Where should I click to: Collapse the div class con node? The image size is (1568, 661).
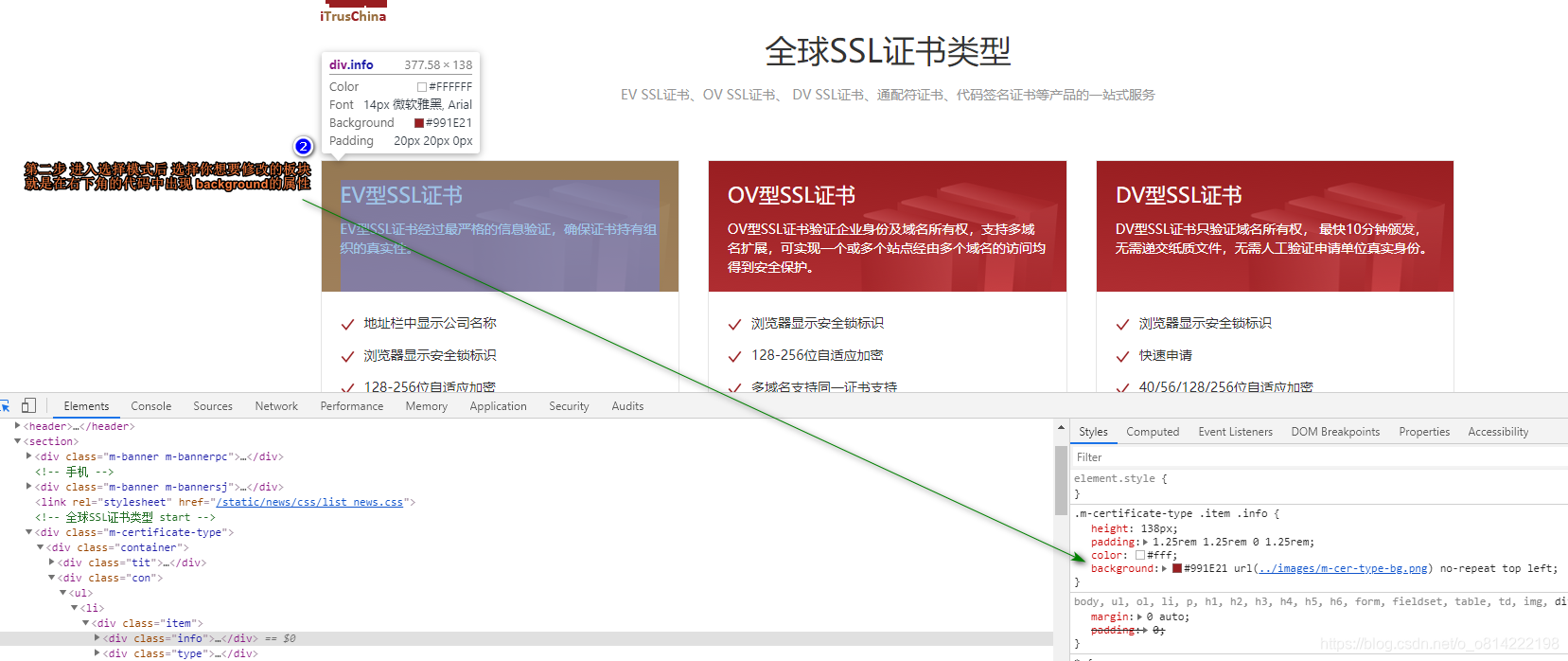click(x=52, y=578)
